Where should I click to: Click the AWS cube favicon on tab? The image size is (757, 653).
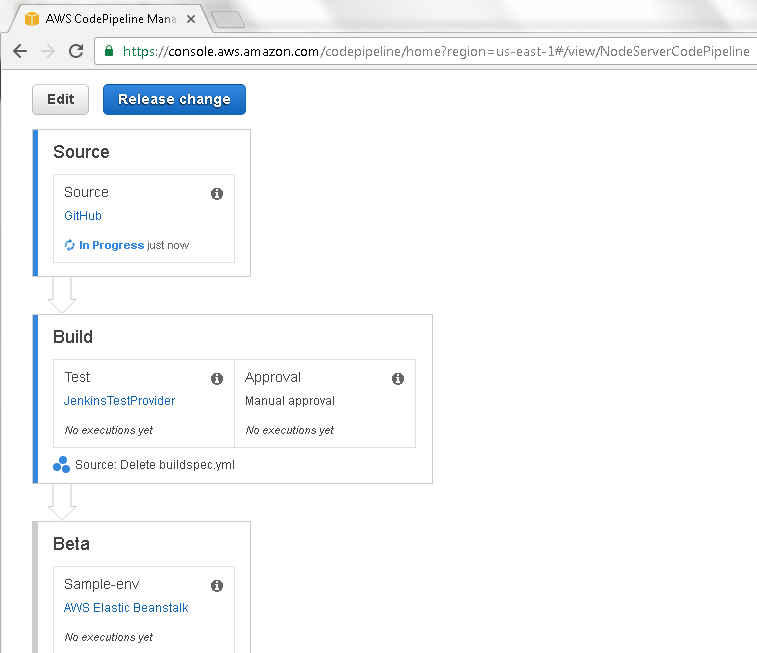(32, 19)
